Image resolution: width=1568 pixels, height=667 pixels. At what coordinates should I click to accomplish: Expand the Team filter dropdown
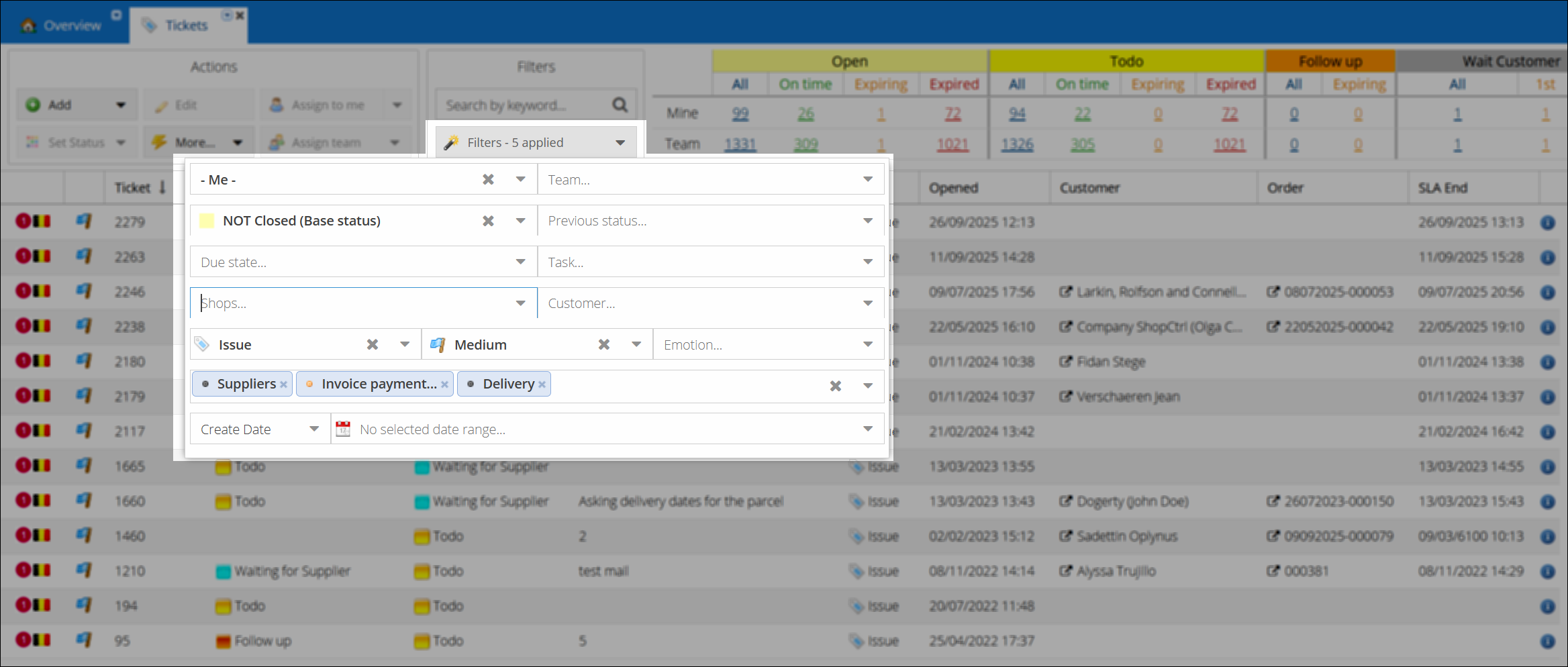tap(867, 180)
